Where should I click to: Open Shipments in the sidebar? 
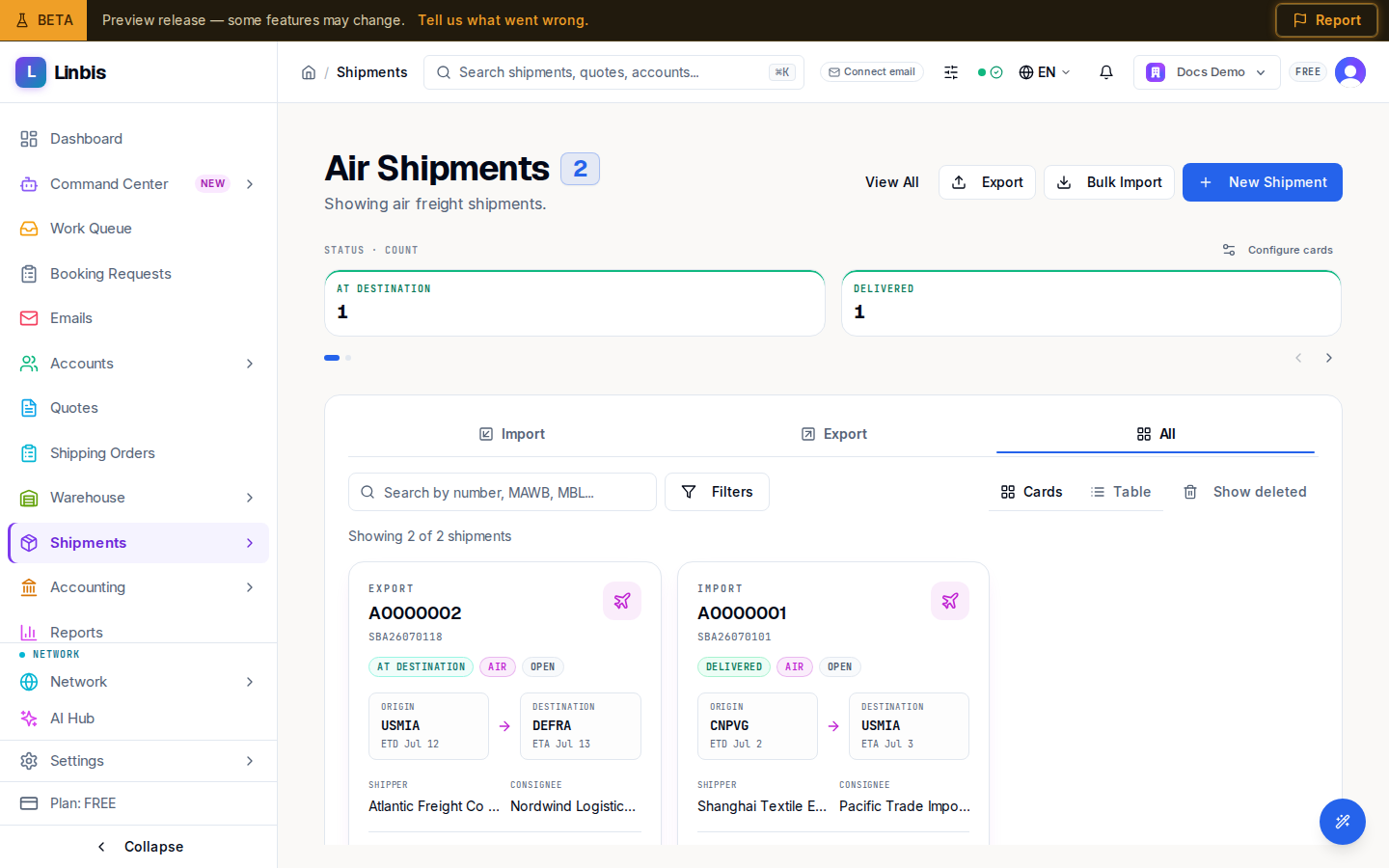[x=139, y=543]
